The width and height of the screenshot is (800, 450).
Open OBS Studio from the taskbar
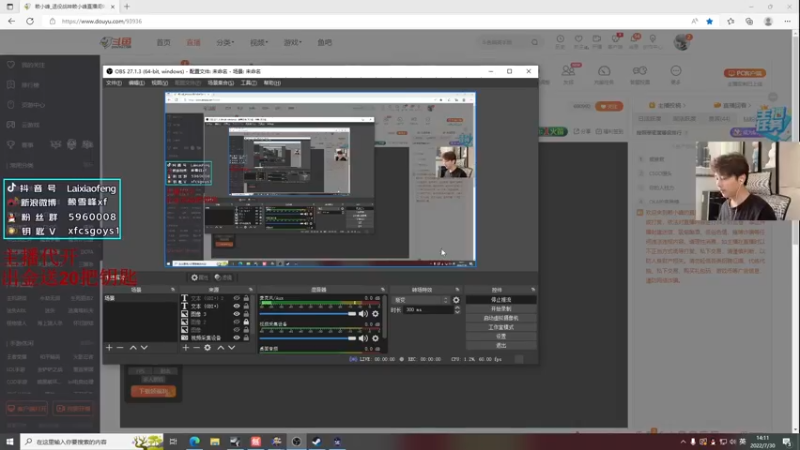click(296, 442)
